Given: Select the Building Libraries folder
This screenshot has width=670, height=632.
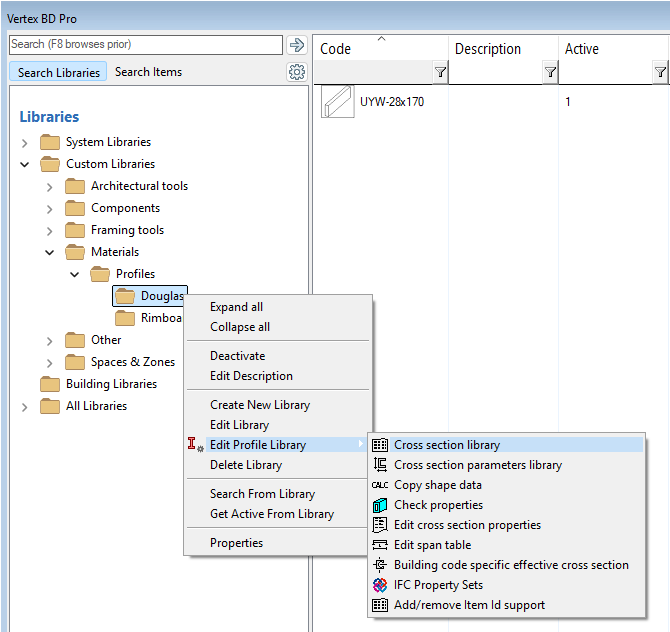Looking at the screenshot, I should click(x=110, y=384).
